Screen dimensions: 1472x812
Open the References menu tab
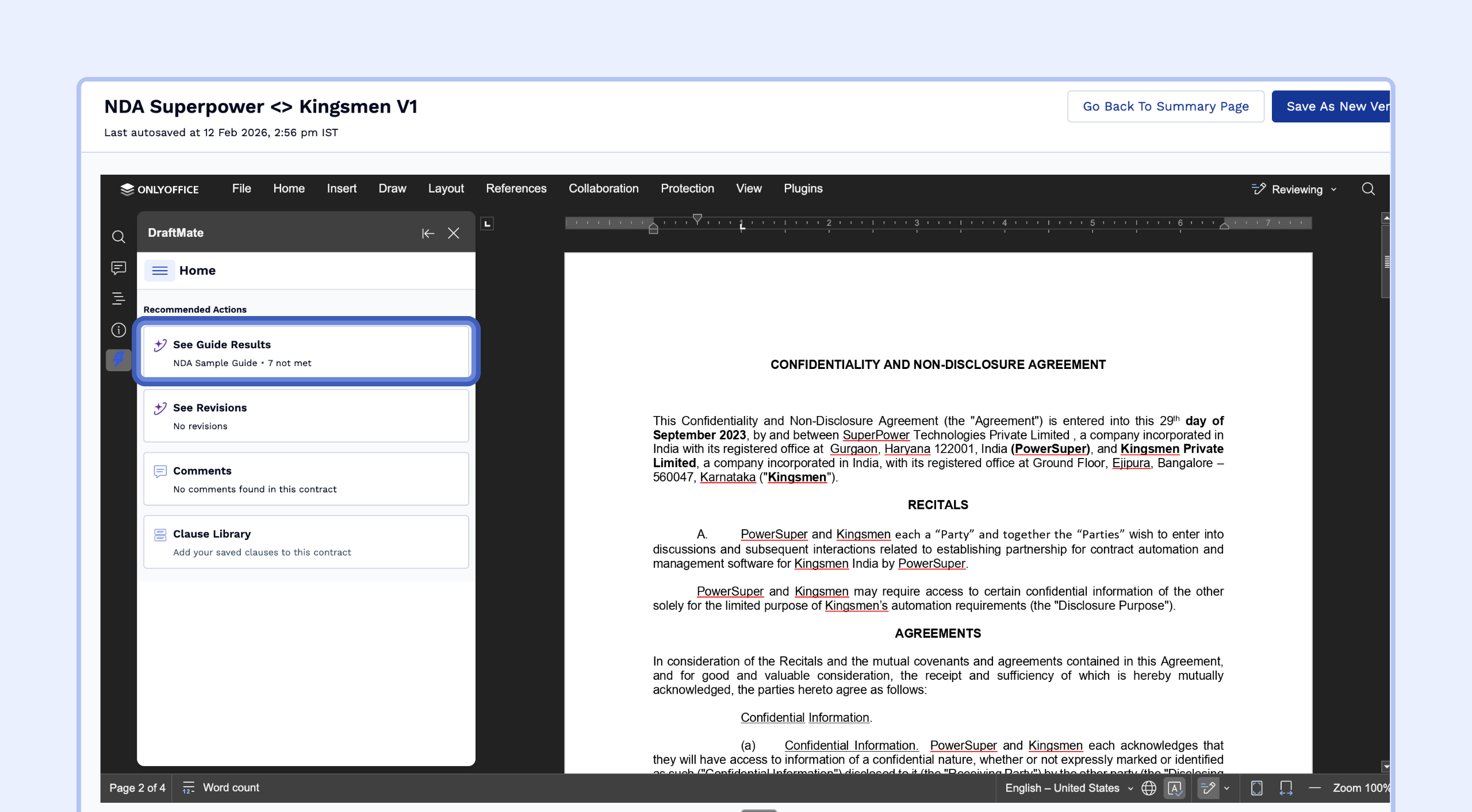[x=516, y=188]
